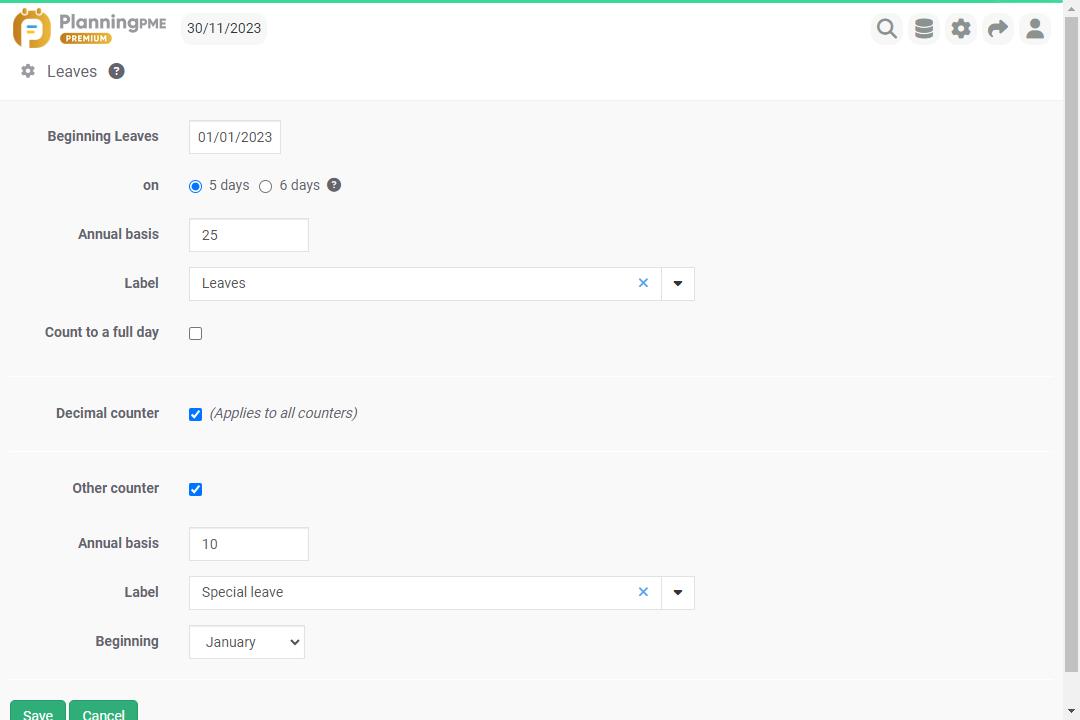Screen dimensions: 1080x720
Task: Show help tooltip beside 6 days
Action: point(334,185)
